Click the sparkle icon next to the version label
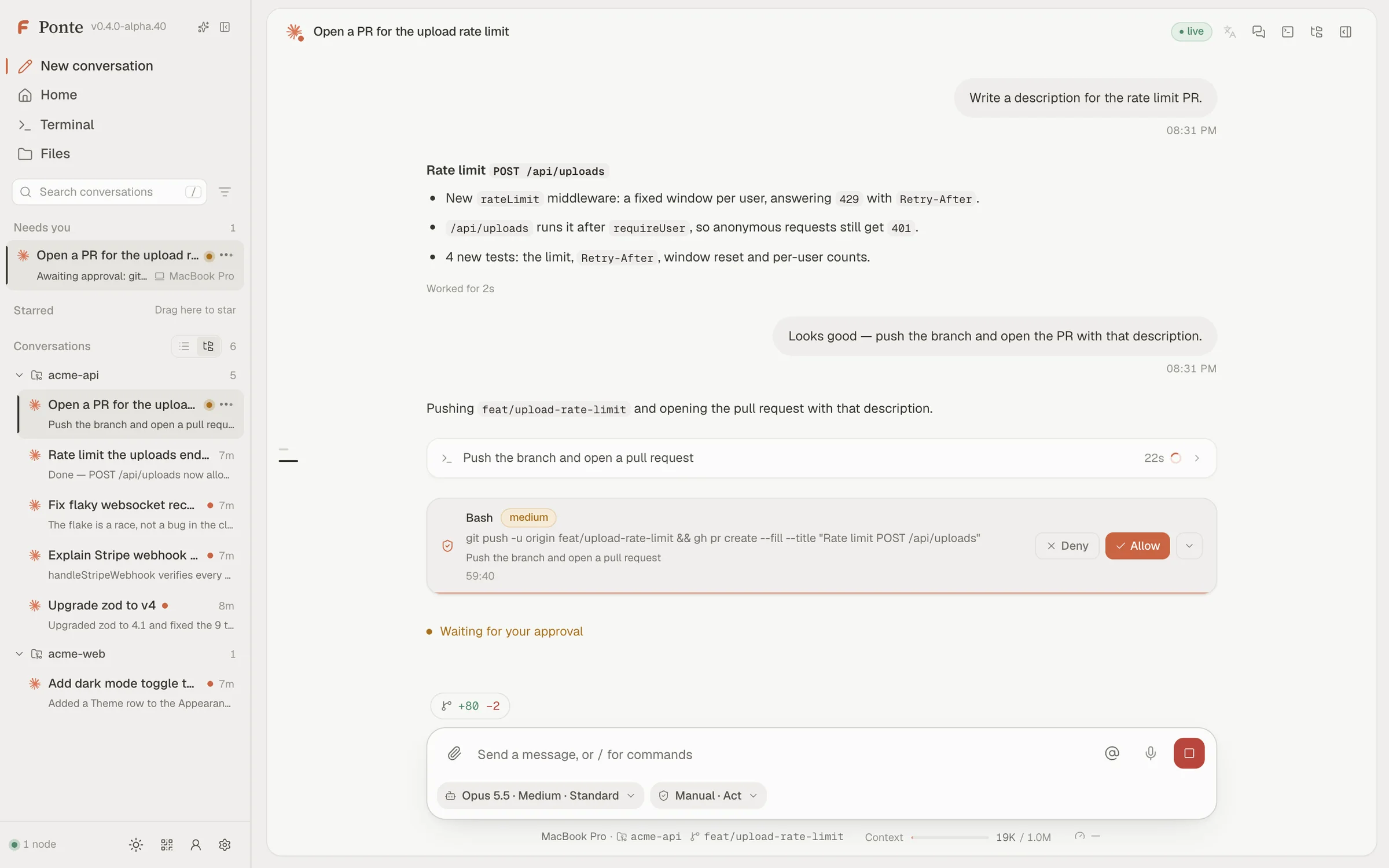Image resolution: width=1389 pixels, height=868 pixels. 203,27
